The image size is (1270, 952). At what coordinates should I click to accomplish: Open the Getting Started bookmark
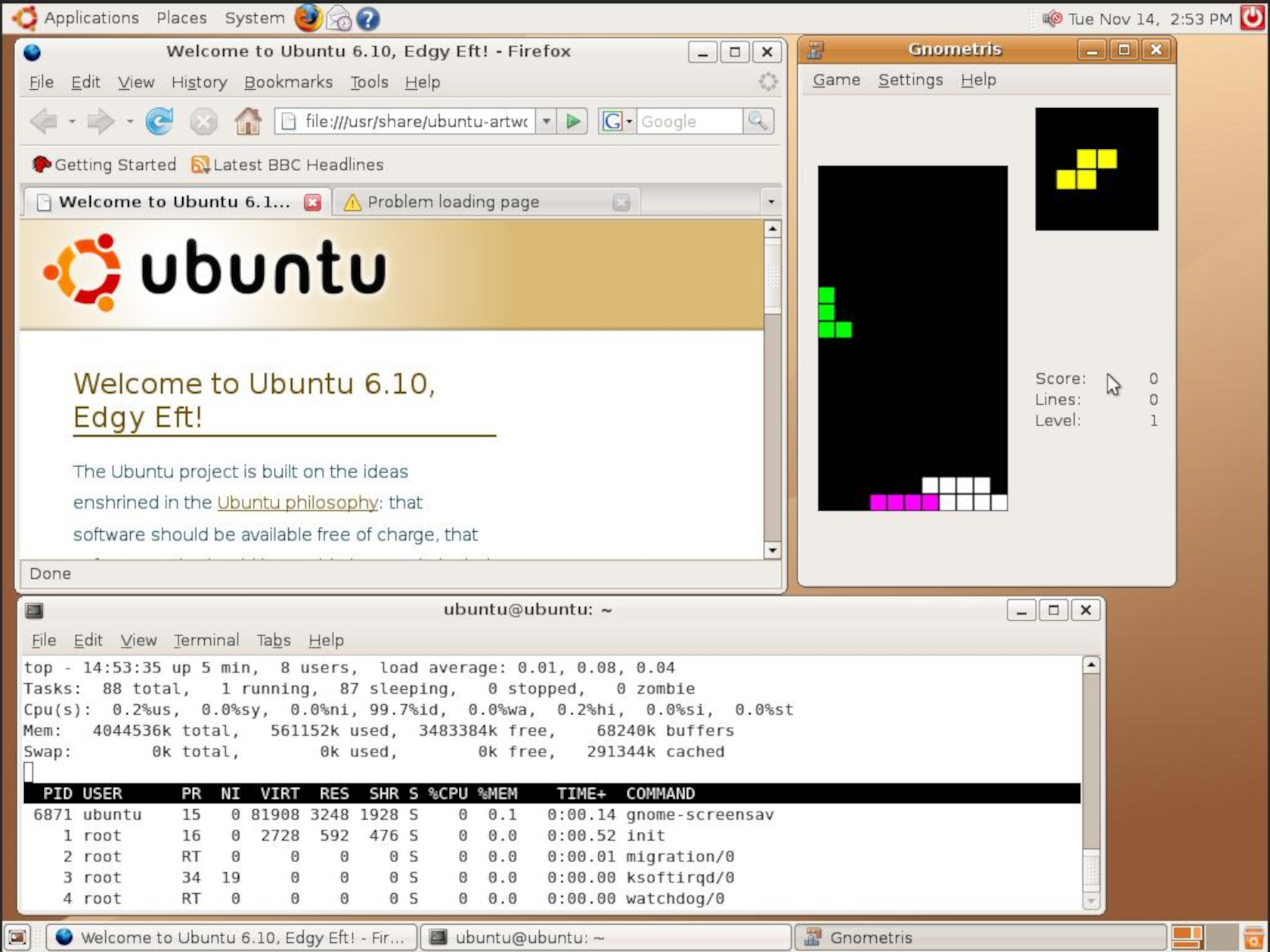tap(104, 165)
